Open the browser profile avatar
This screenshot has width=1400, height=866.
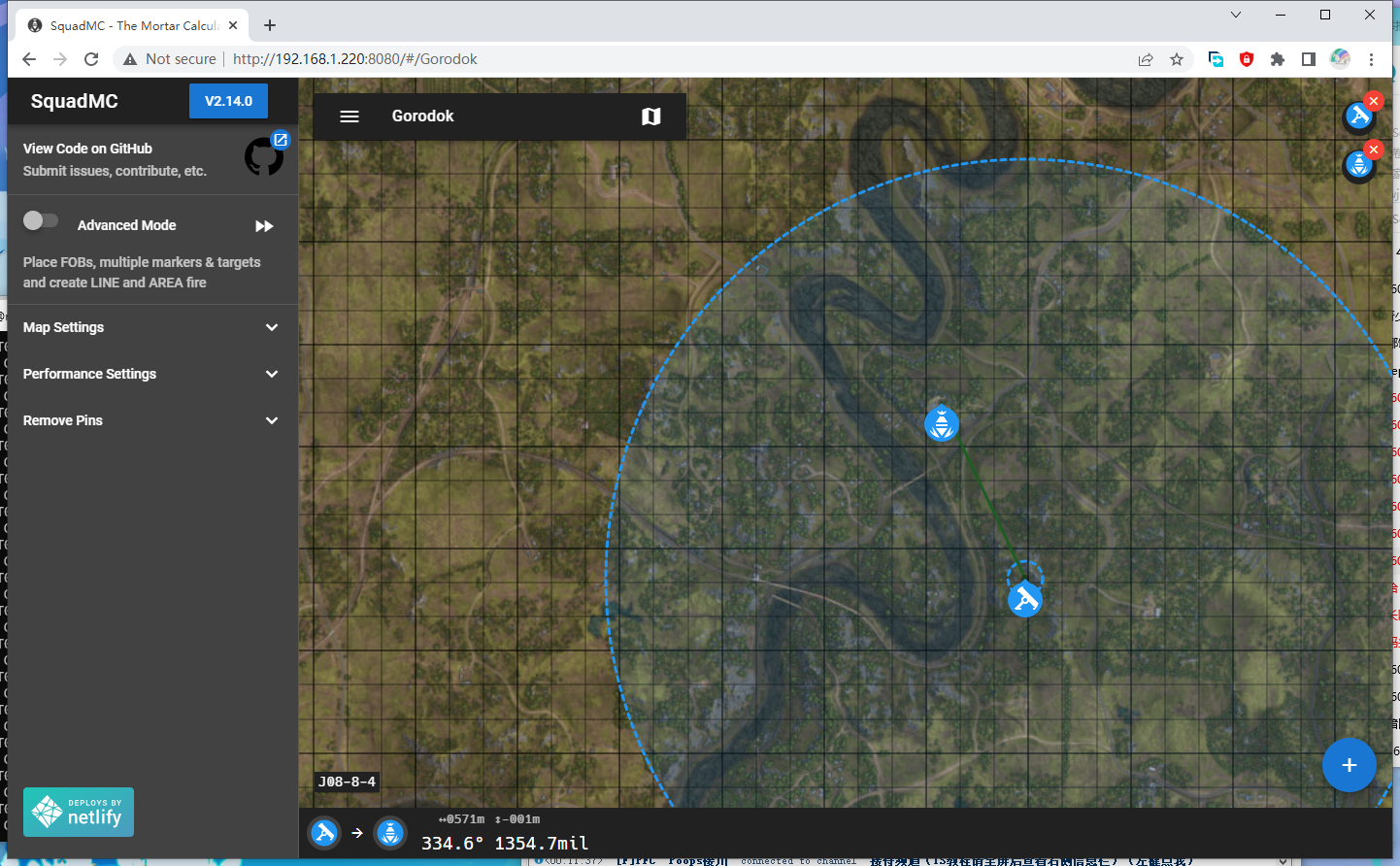click(1340, 59)
